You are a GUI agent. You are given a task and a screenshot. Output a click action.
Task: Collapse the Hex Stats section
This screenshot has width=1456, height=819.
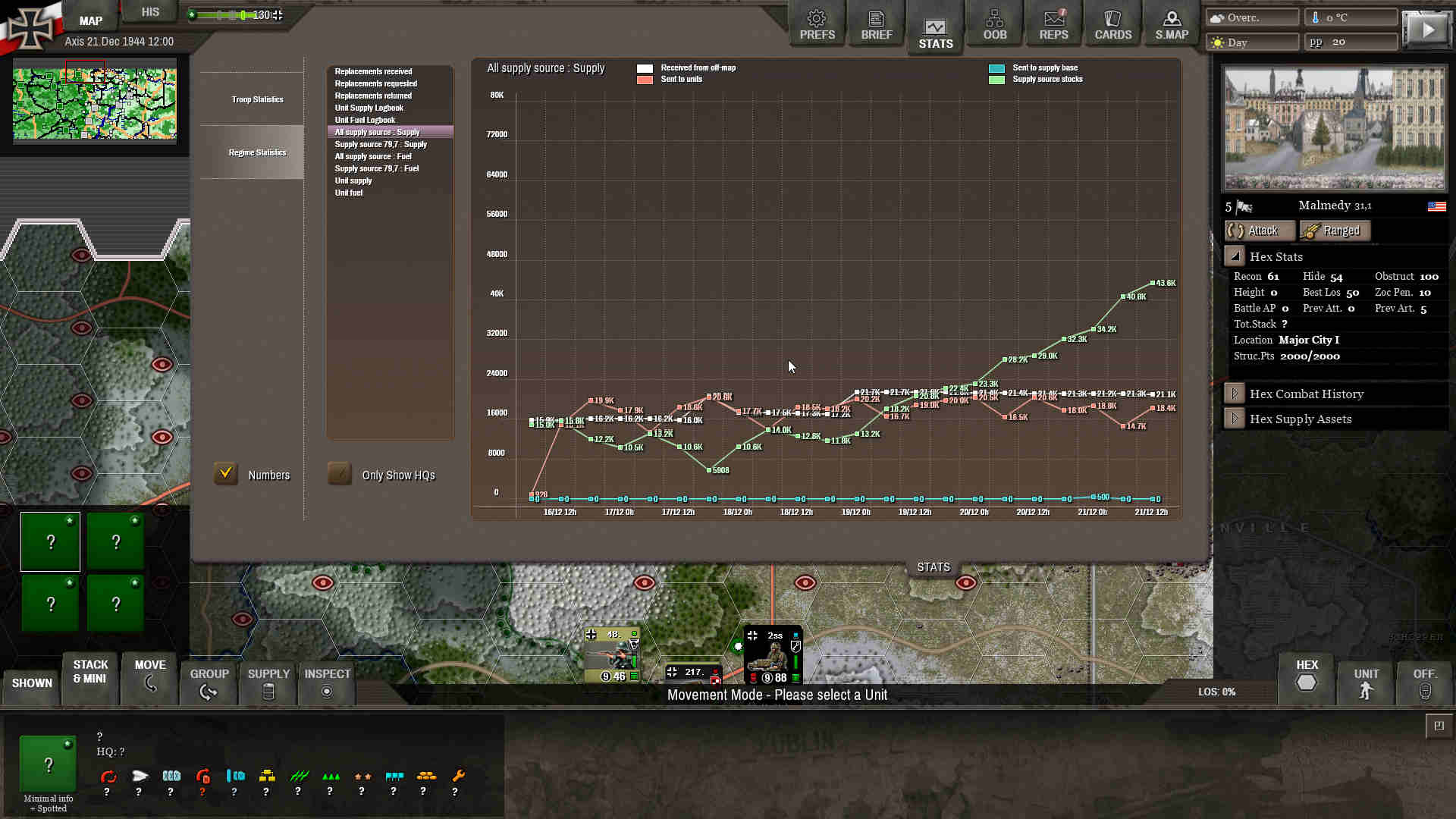tap(1235, 256)
